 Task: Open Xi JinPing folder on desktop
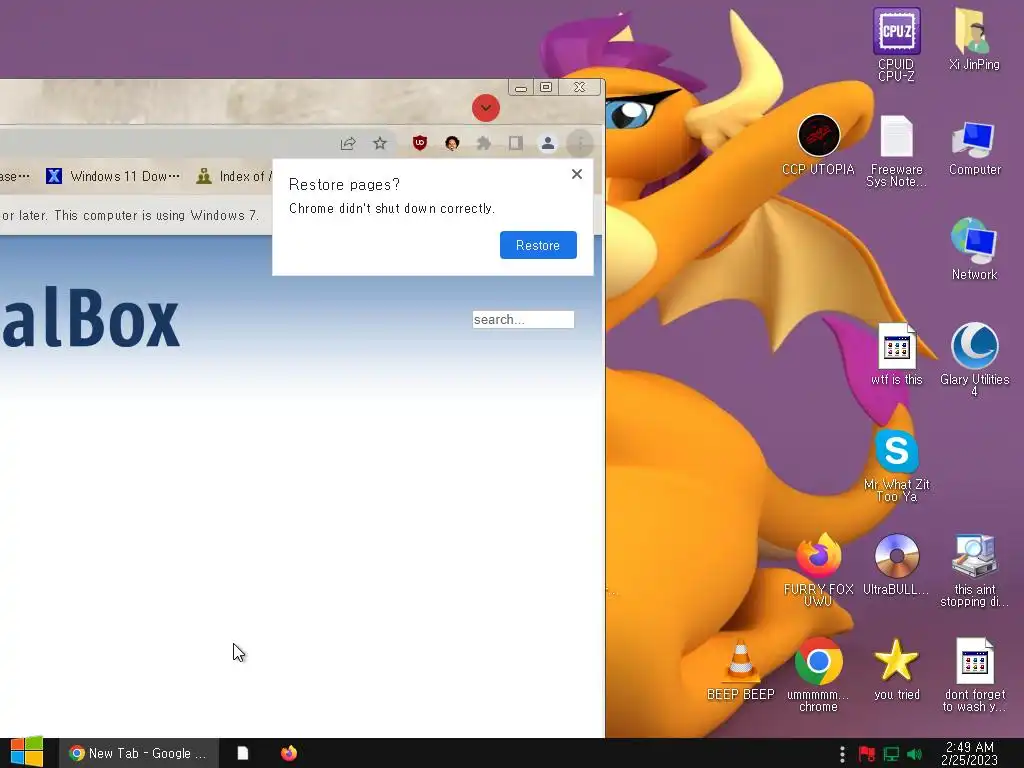point(974,39)
